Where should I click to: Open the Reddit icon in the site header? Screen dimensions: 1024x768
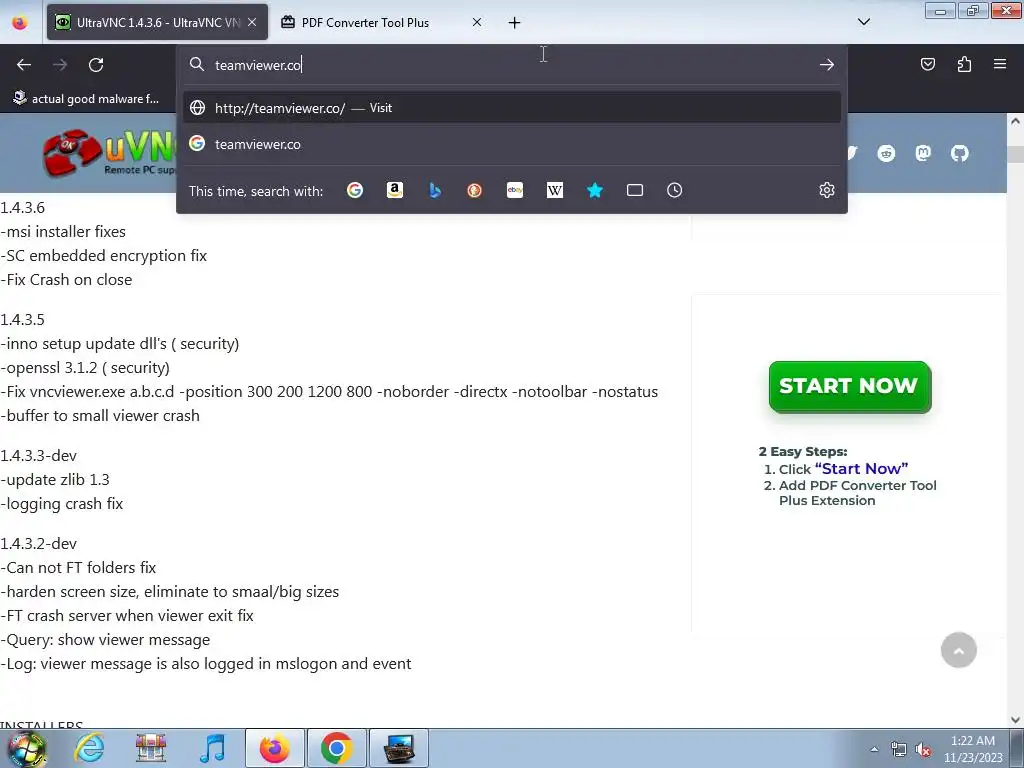886,153
